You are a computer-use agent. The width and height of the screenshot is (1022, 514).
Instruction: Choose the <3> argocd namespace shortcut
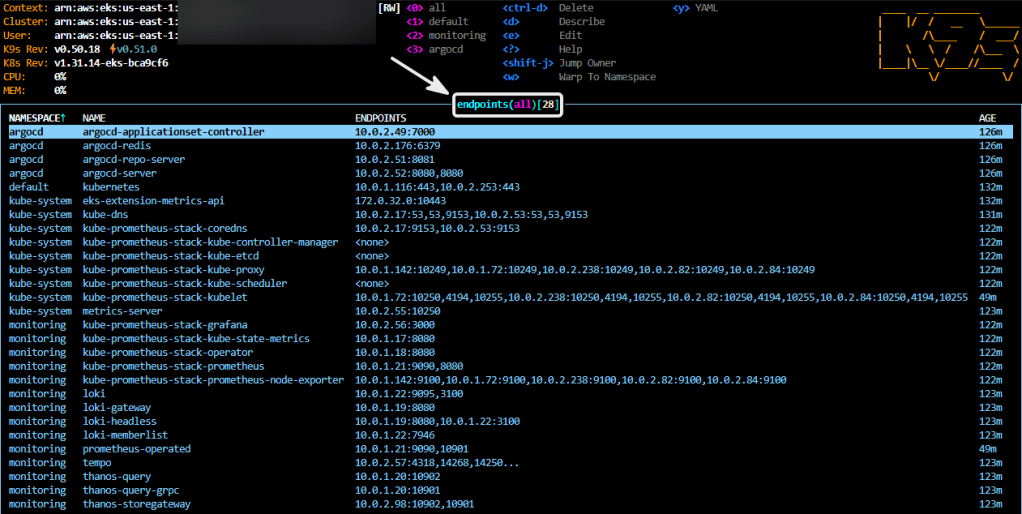434,49
